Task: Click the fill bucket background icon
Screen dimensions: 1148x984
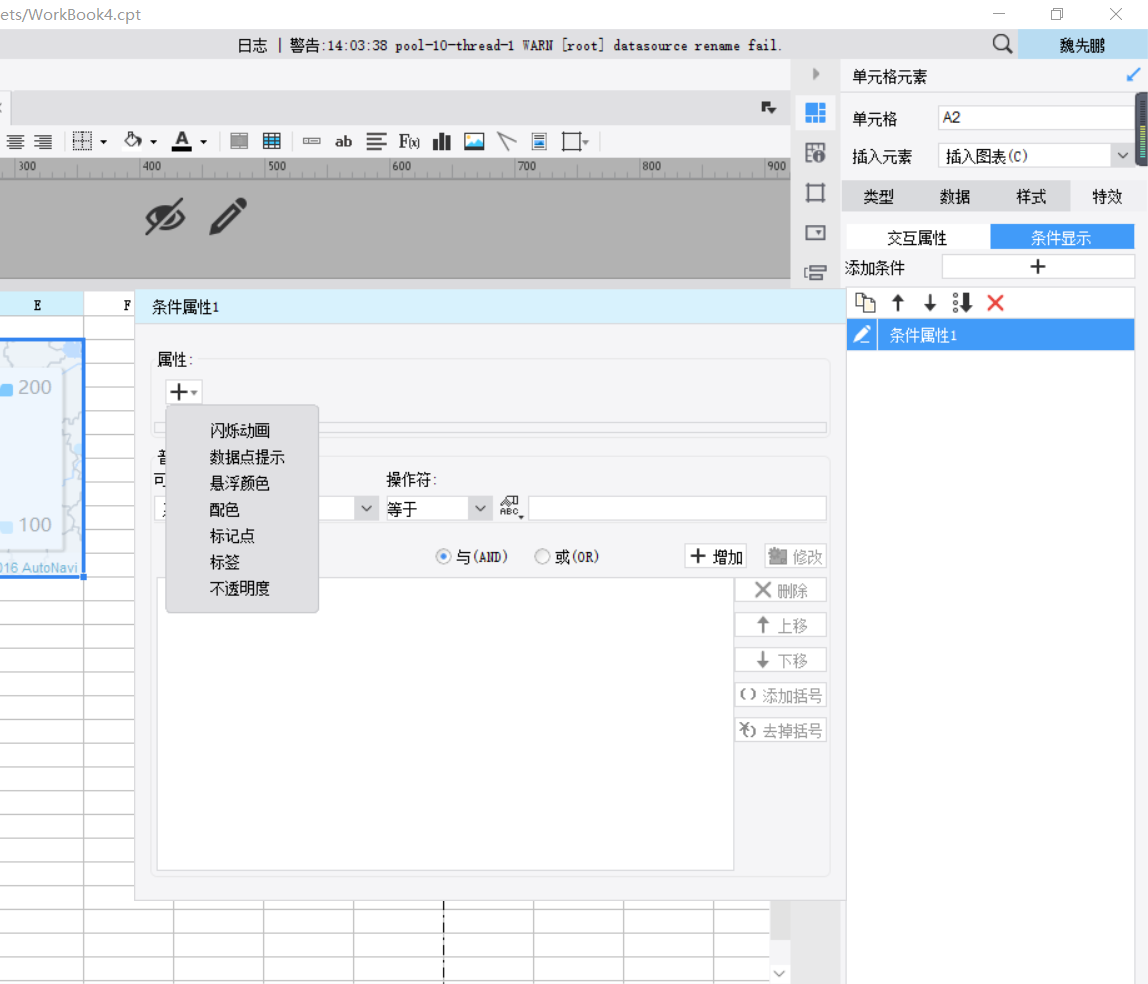Action: [x=133, y=140]
